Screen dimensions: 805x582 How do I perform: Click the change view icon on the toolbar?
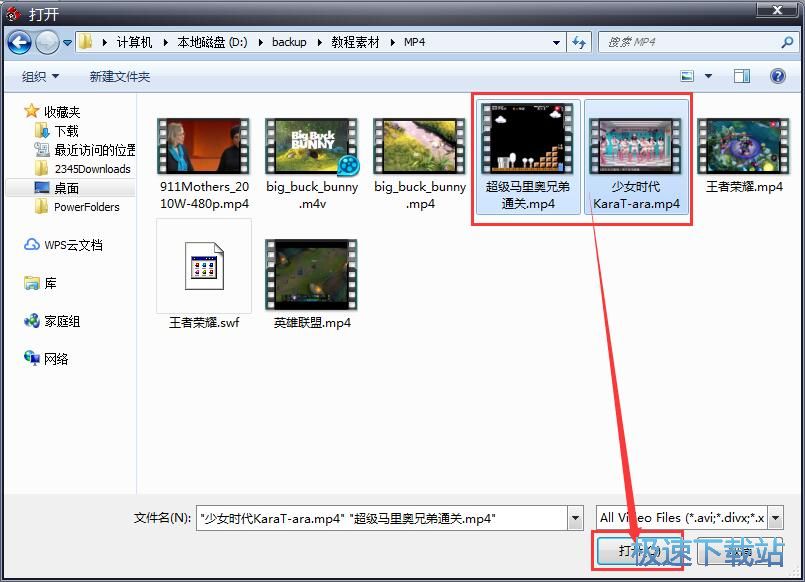(686, 76)
